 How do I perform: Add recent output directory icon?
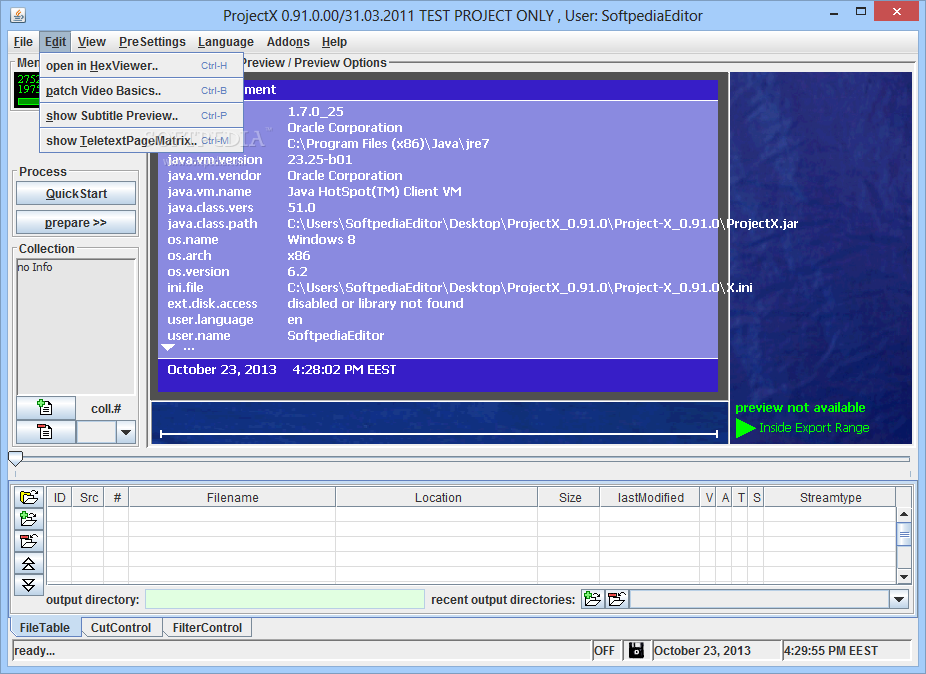[592, 600]
